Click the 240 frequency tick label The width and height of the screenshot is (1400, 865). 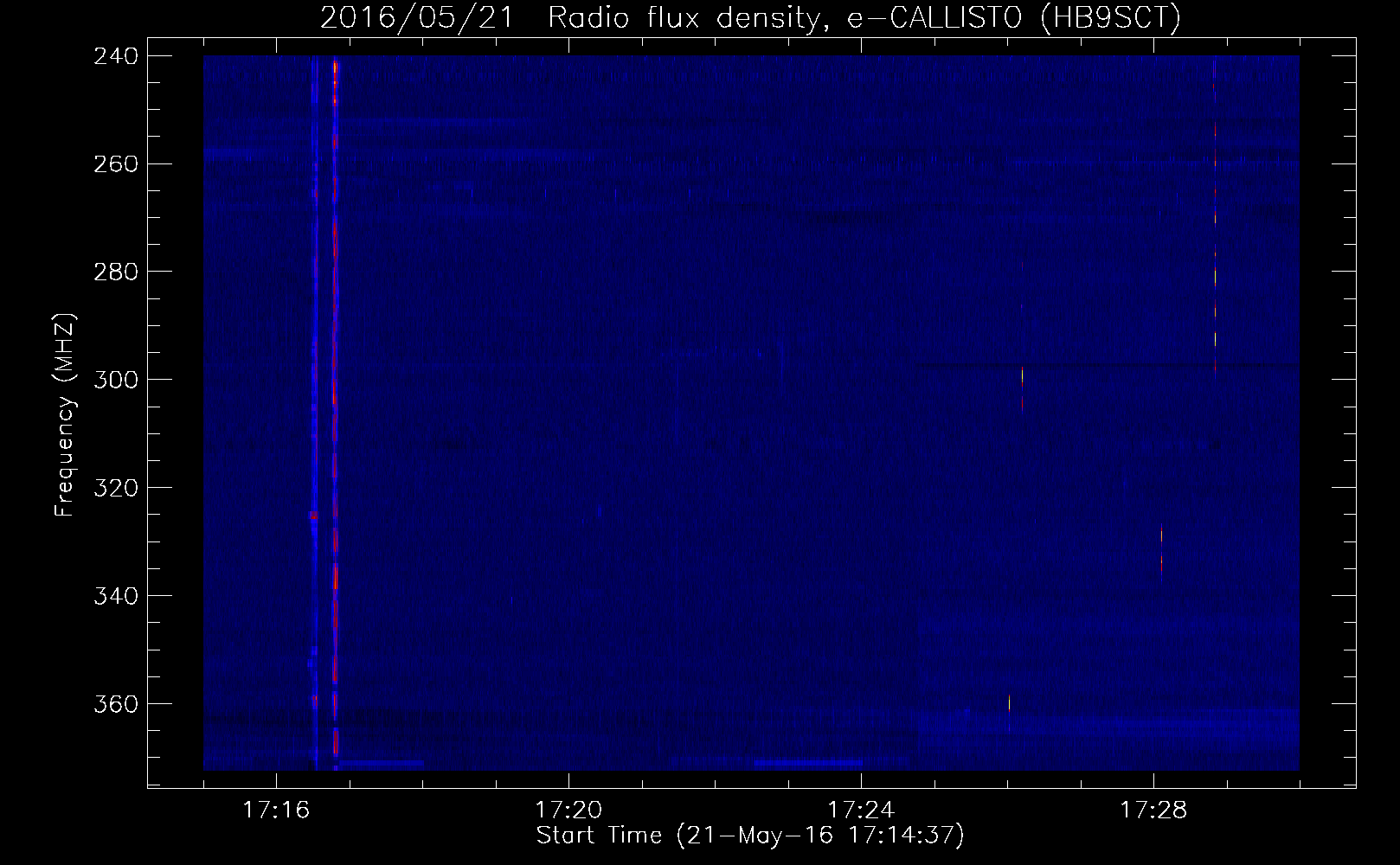[115, 56]
